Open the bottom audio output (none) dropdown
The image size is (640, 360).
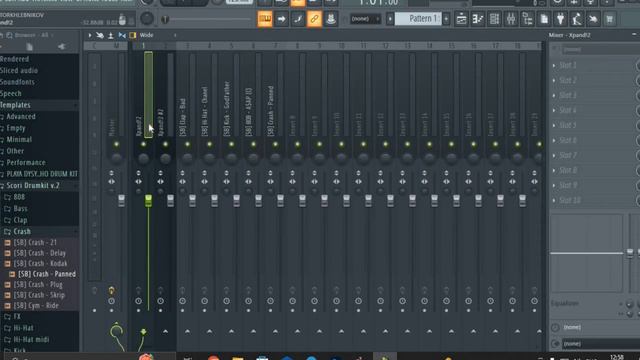pos(600,344)
